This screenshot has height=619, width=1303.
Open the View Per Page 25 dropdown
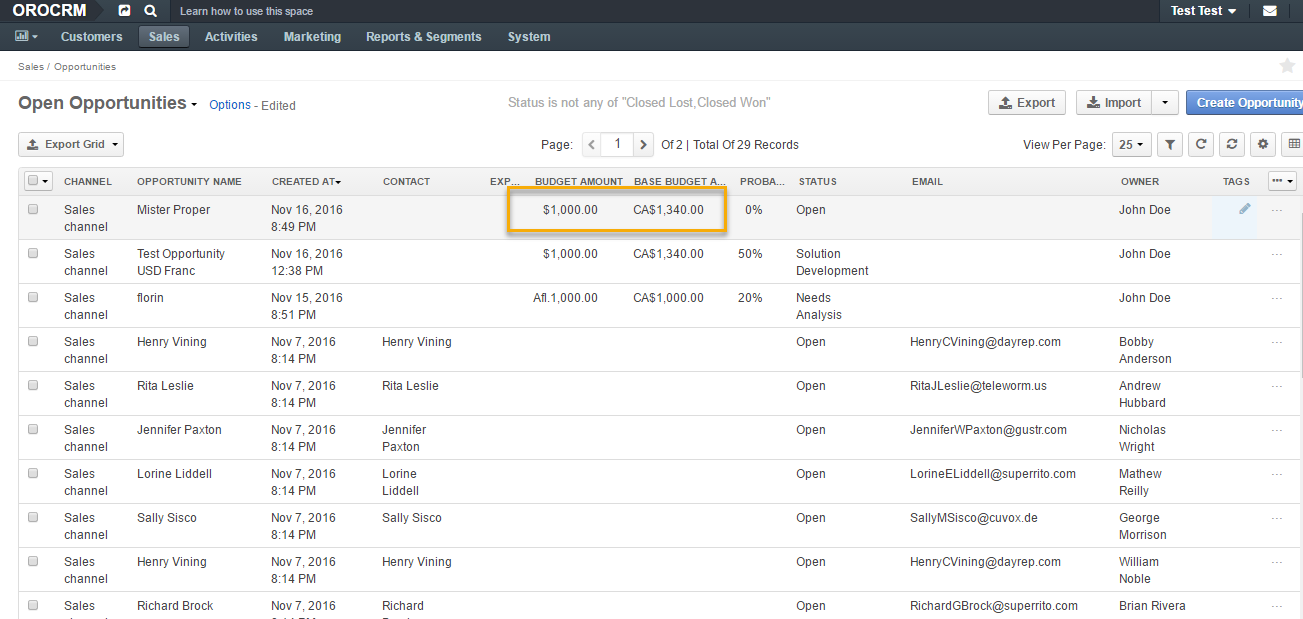(x=1132, y=145)
